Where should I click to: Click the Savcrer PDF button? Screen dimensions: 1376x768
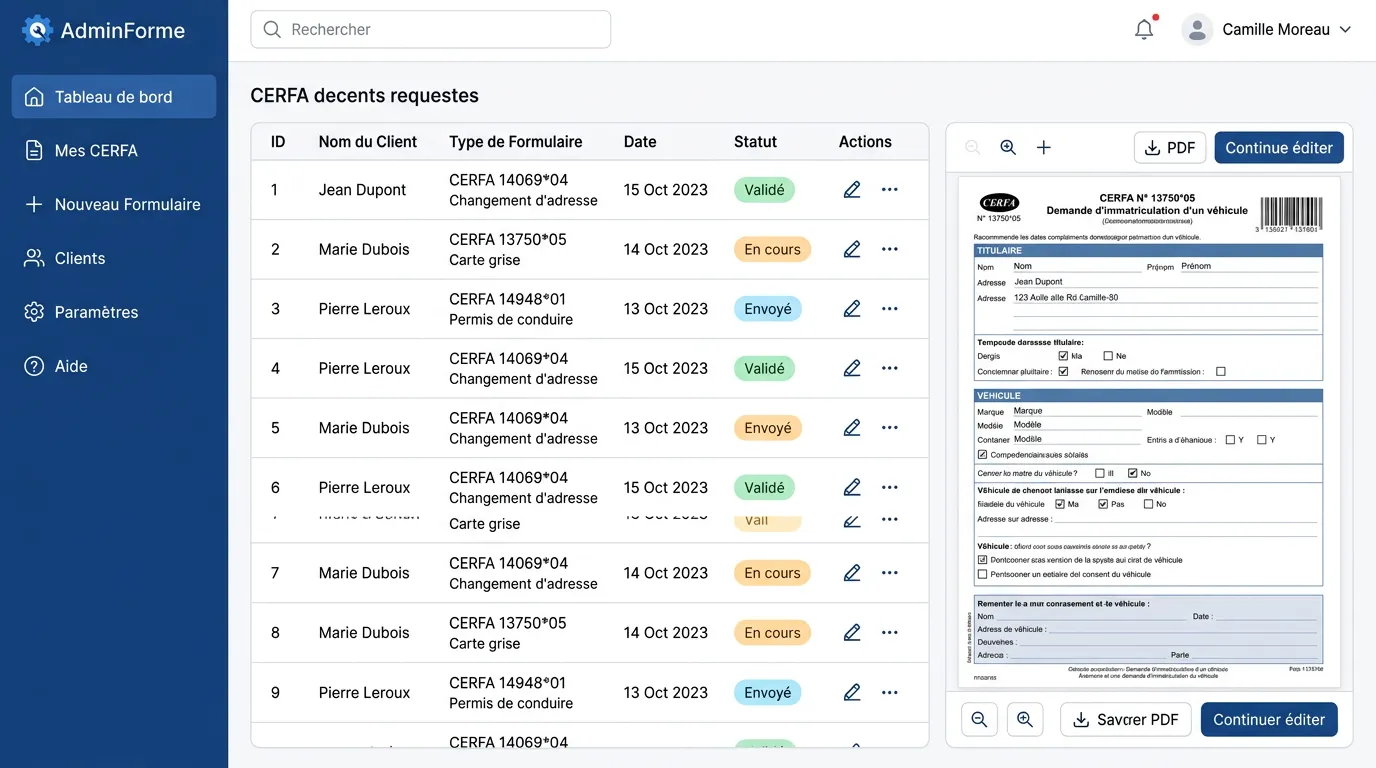(x=1125, y=720)
